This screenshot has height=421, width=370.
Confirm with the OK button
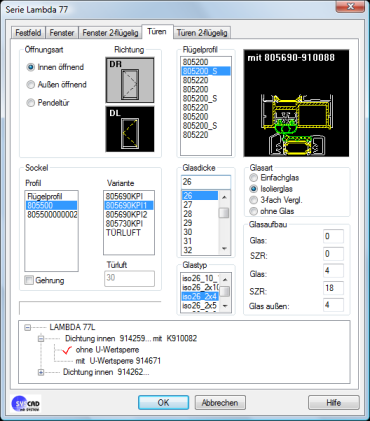coord(163,403)
